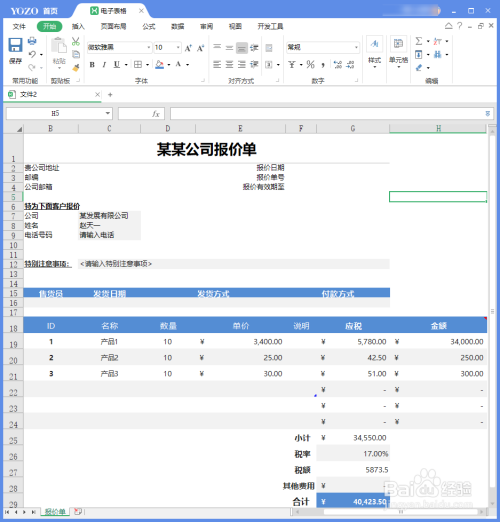Switch to the View (视图) tab
Viewport: 500px width, 522px height.
point(235,26)
